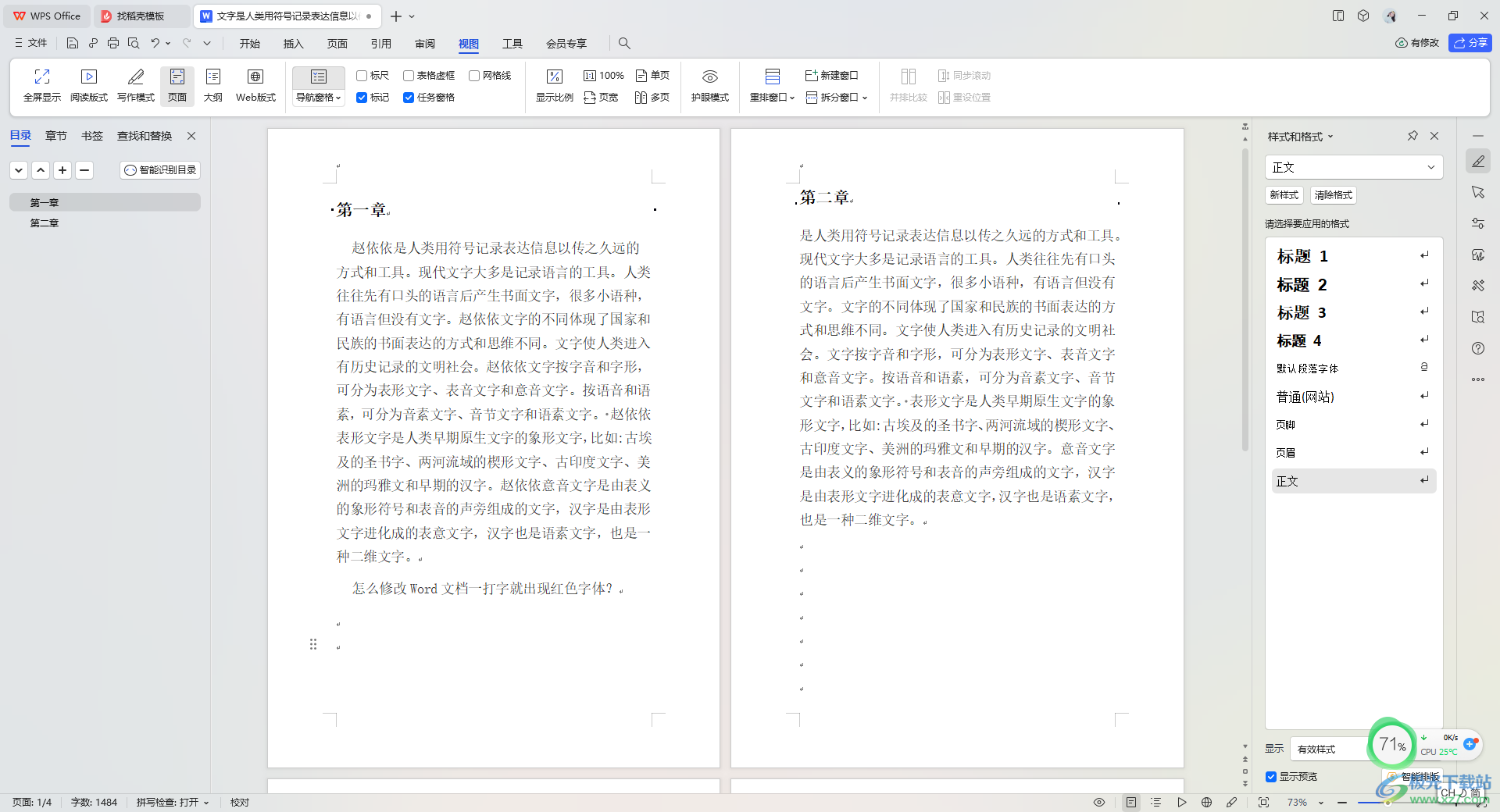Open spell check (拼写检查) status dropdown
This screenshot has height=812, width=1500.
pyautogui.click(x=173, y=802)
